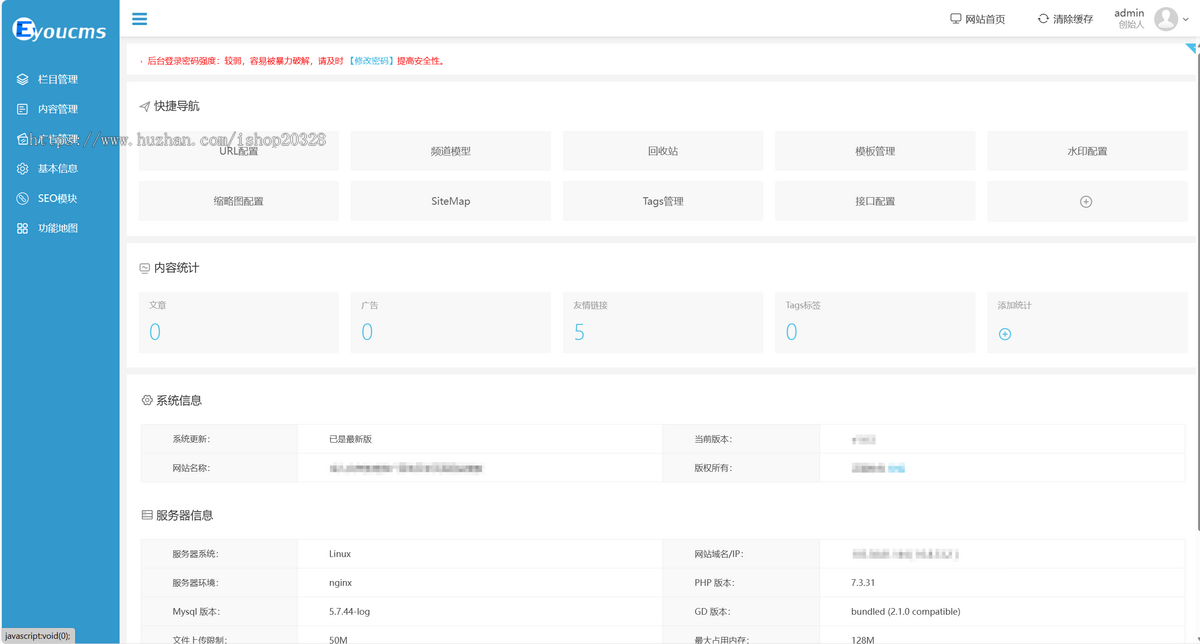Click the Eyoucms logo
This screenshot has height=644, width=1200.
59,30
